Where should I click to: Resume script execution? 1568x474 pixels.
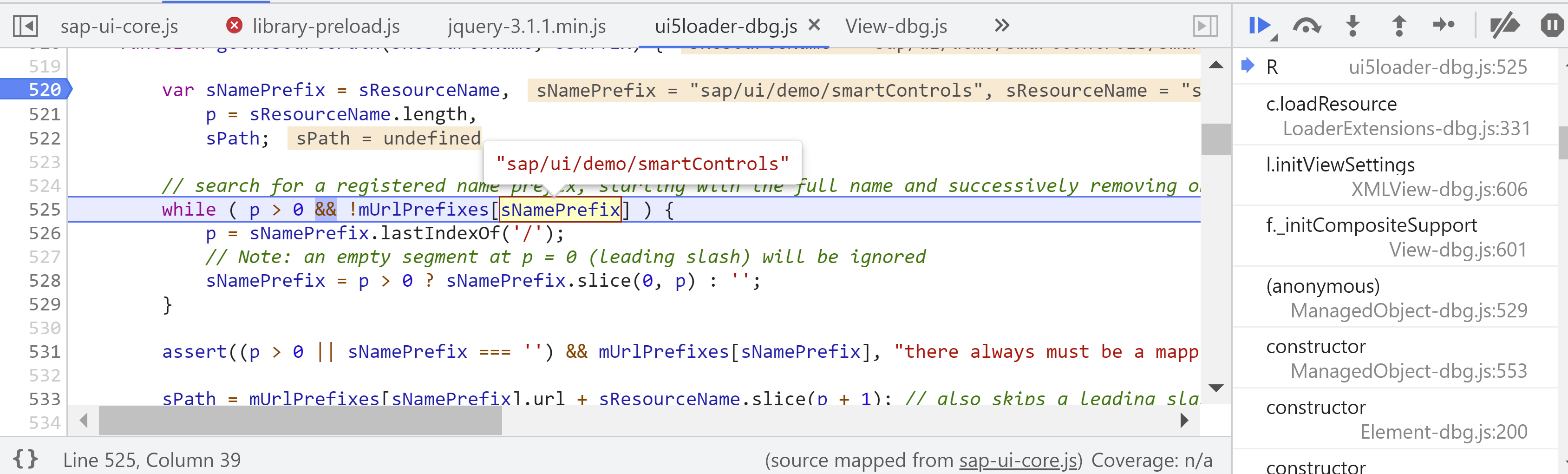(1261, 26)
